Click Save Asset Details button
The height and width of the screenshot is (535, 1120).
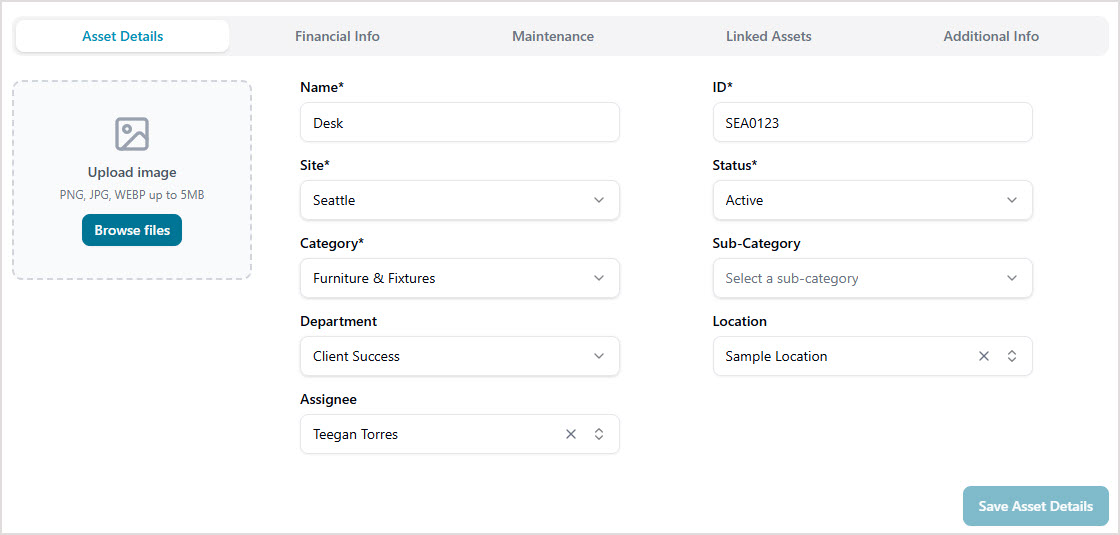tap(1035, 506)
